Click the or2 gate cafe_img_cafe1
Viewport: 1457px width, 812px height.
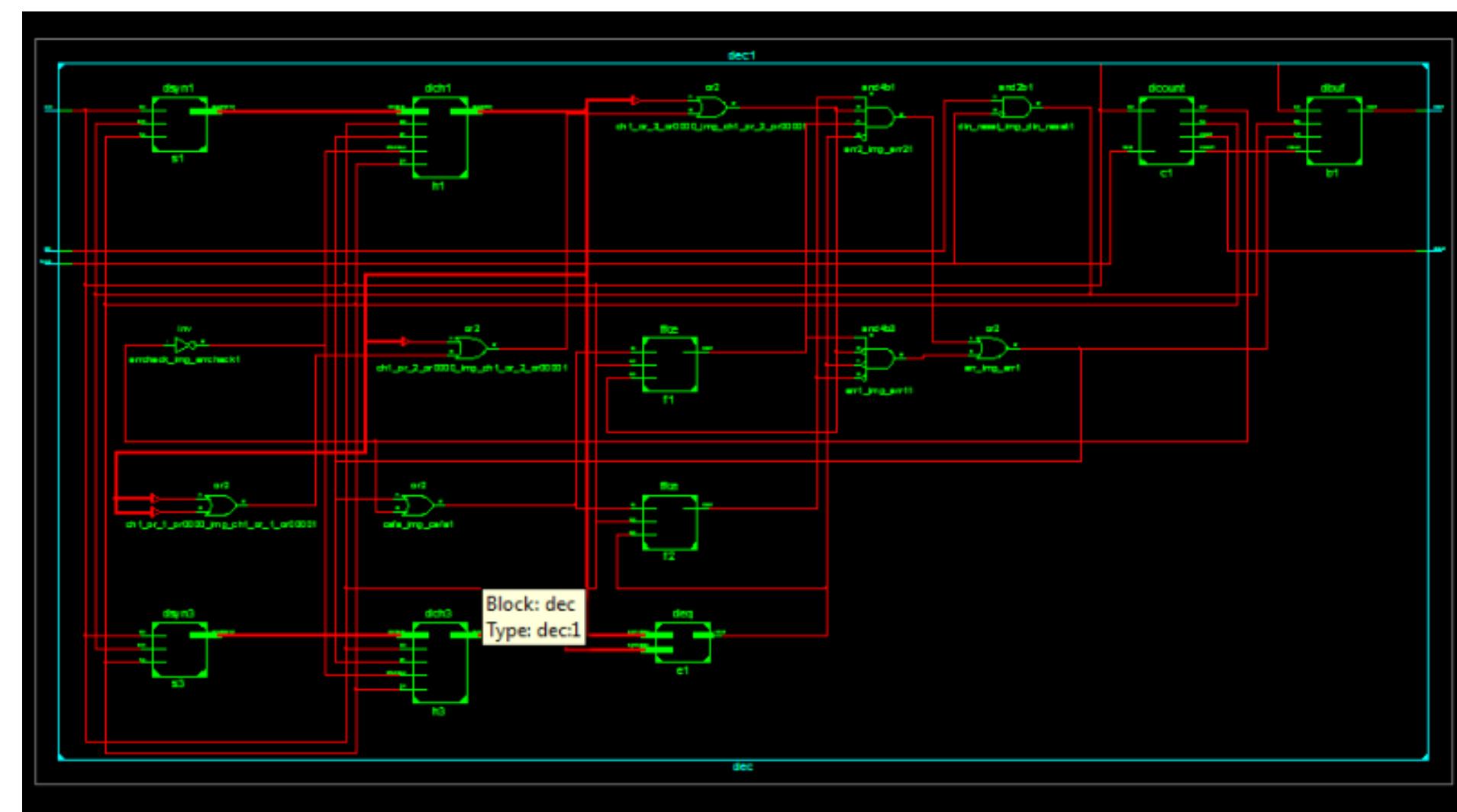(x=416, y=504)
